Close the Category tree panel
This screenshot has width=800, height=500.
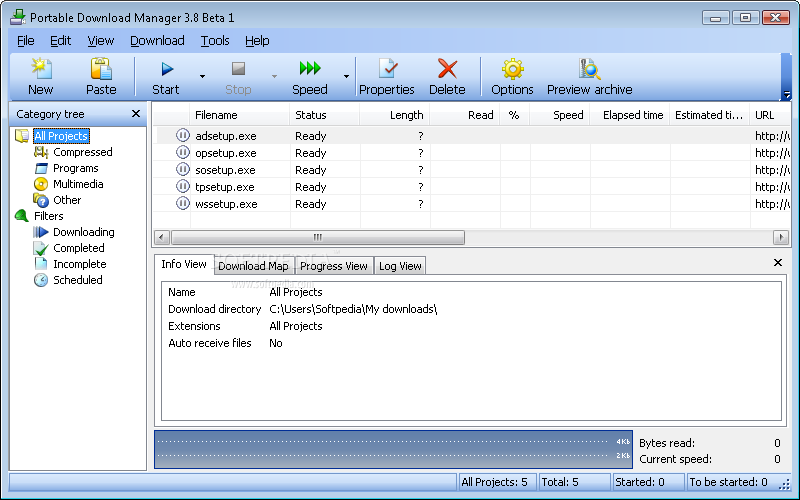coord(136,114)
